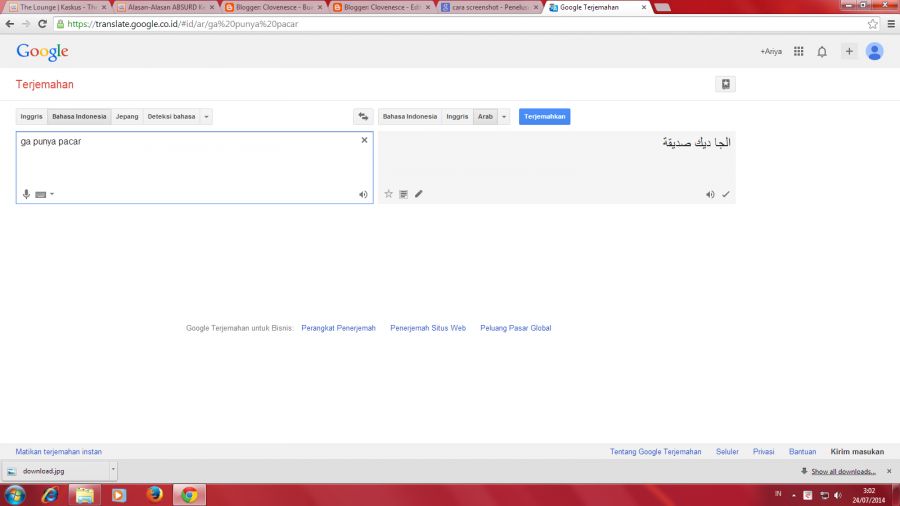This screenshot has width=900, height=506.
Task: Click the taskbar volume icon
Action: click(838, 495)
